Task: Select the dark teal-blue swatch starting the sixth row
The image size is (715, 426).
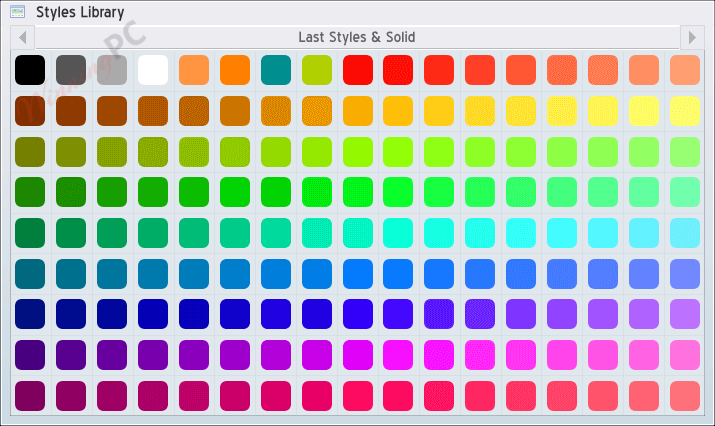Action: coord(30,274)
